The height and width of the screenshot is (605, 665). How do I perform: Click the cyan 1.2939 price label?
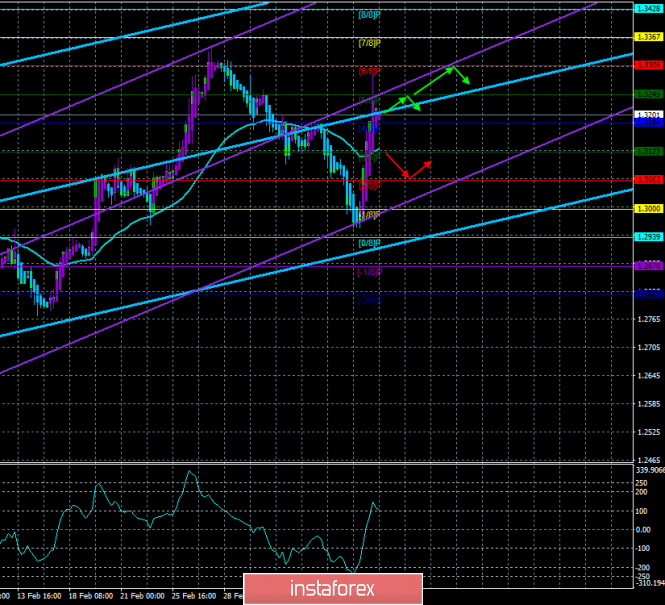649,237
